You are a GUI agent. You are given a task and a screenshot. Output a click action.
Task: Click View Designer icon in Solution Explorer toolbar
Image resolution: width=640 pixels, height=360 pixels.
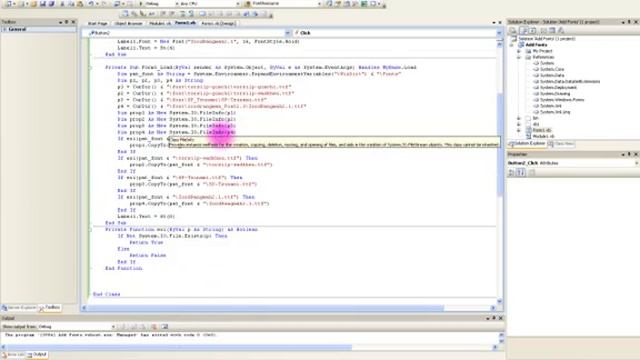[552, 30]
